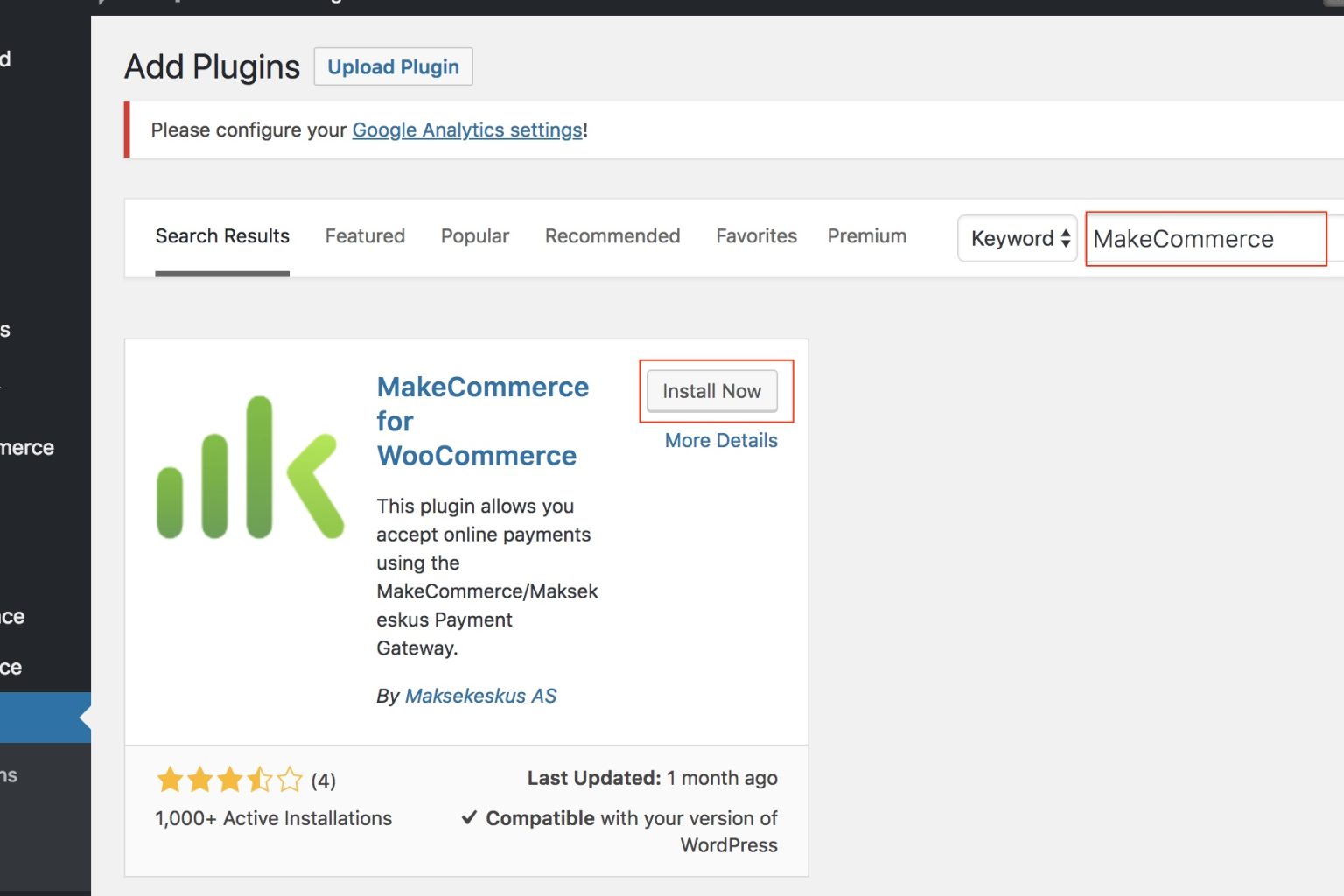
Task: View the Favorites tab
Action: coord(755,236)
